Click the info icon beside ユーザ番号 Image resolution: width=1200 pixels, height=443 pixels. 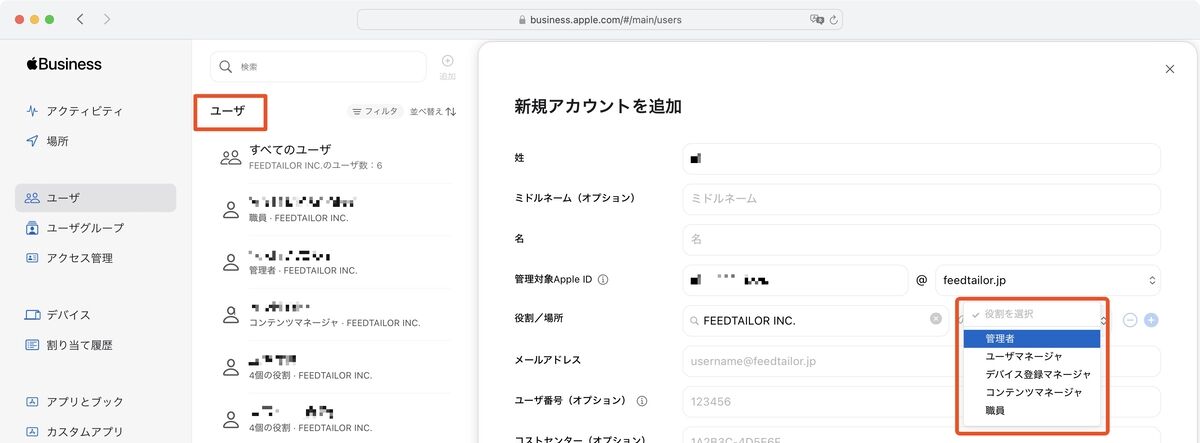coord(641,401)
